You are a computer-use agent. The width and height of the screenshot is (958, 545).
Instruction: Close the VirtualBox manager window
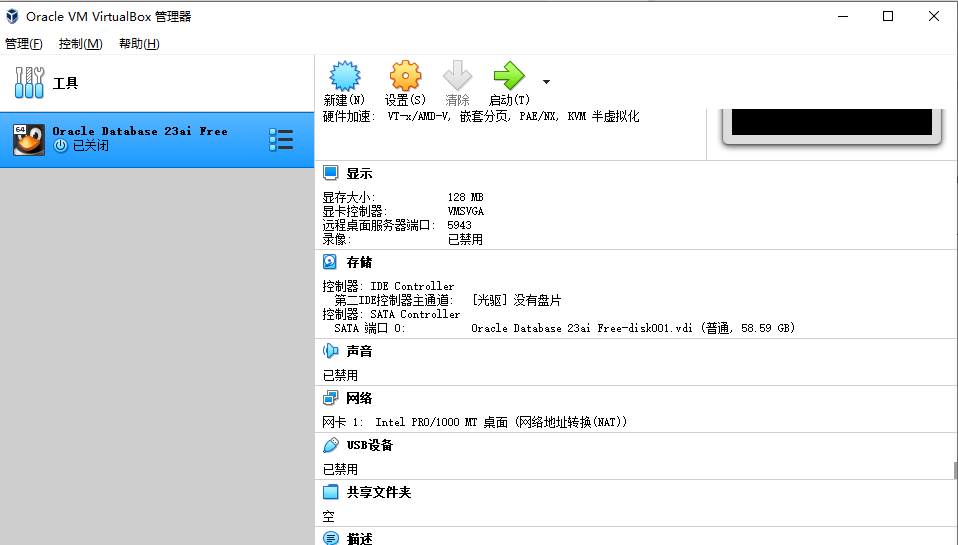(934, 16)
